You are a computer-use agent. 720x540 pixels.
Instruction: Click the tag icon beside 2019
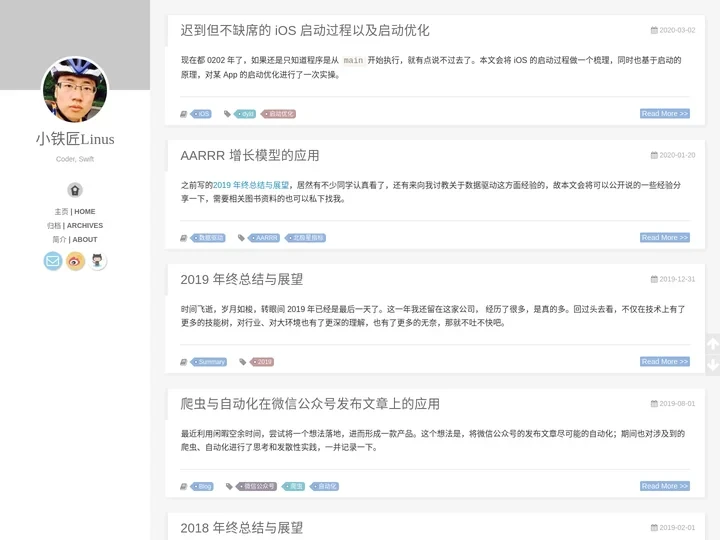point(243,362)
